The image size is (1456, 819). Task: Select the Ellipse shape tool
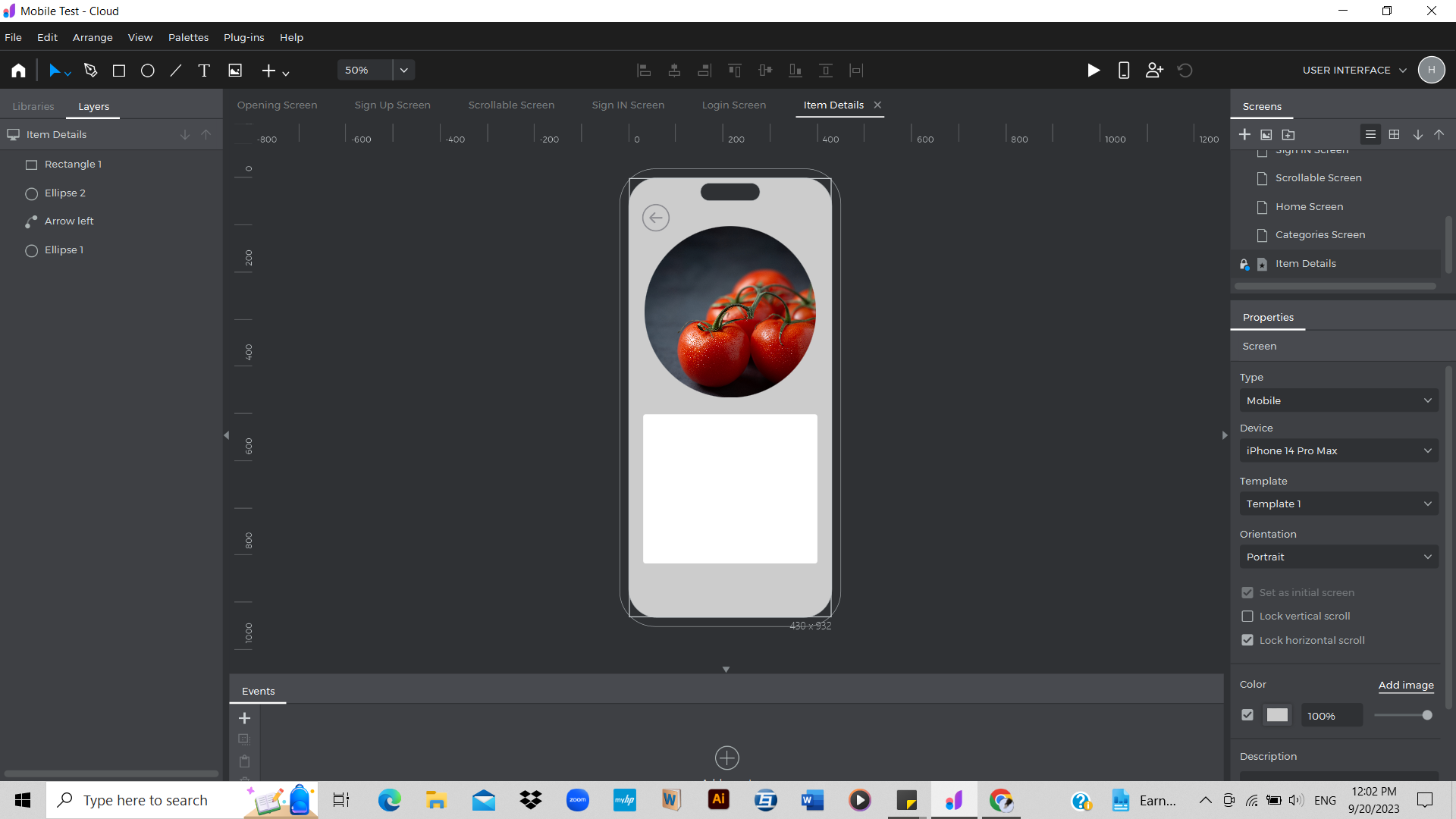[x=148, y=71]
